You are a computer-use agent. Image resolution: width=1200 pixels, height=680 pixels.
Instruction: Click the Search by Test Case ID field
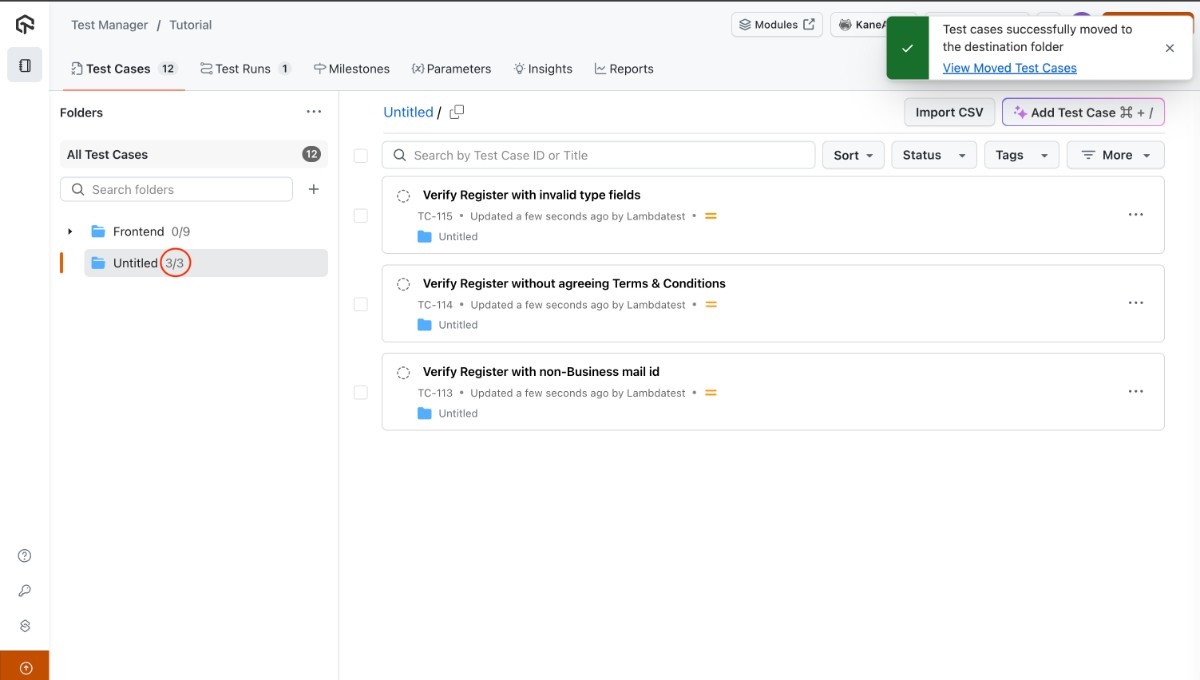point(600,155)
